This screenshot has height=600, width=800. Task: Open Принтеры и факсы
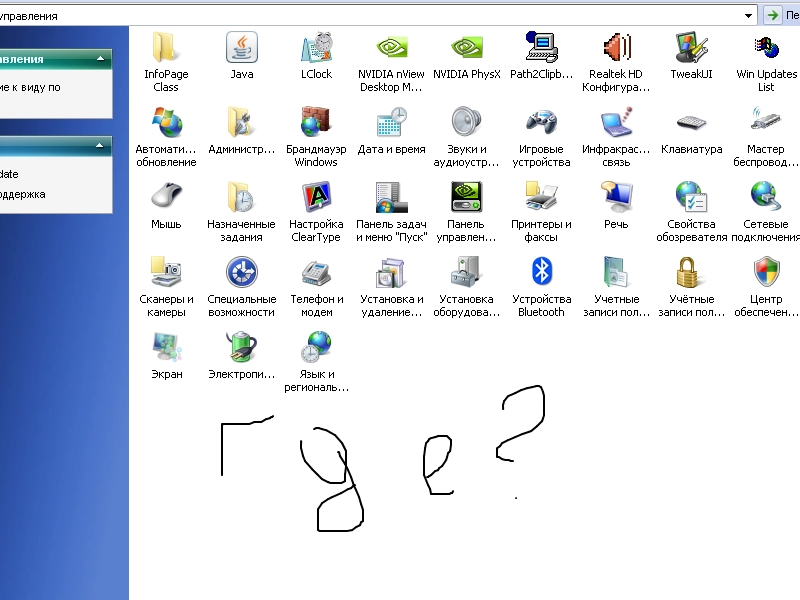(x=541, y=197)
